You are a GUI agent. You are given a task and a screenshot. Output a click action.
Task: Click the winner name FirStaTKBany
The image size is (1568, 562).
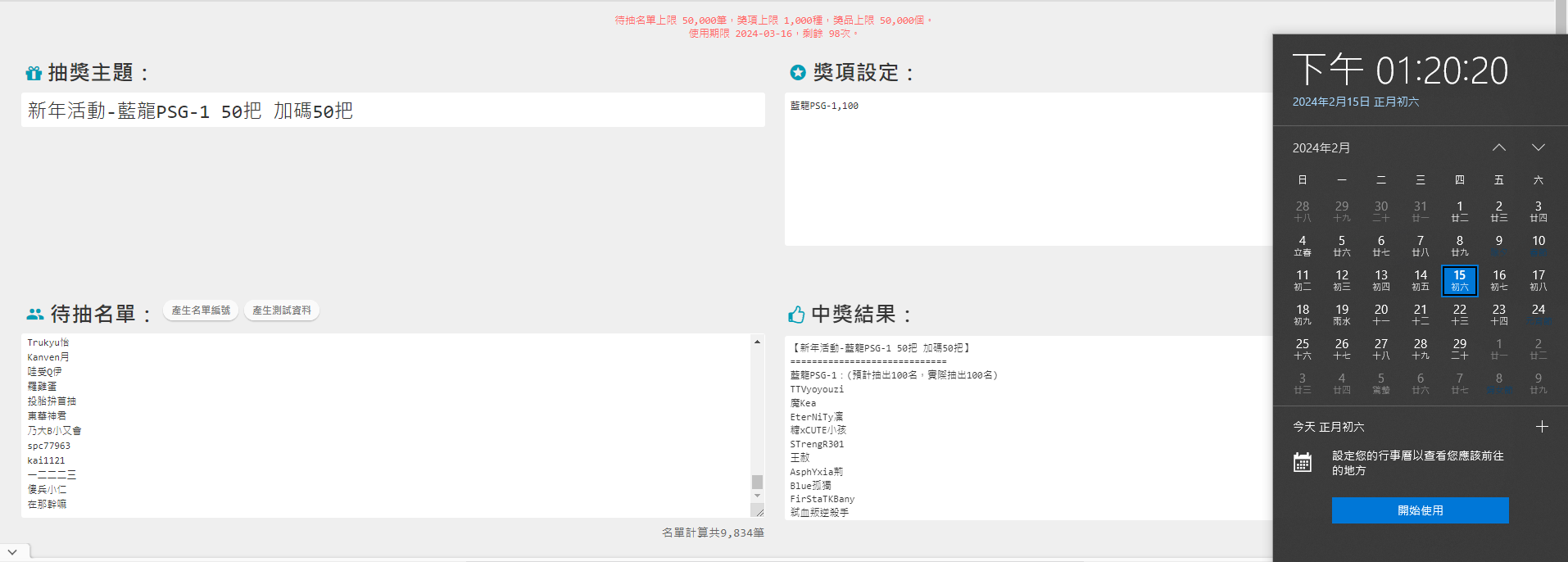tap(823, 499)
